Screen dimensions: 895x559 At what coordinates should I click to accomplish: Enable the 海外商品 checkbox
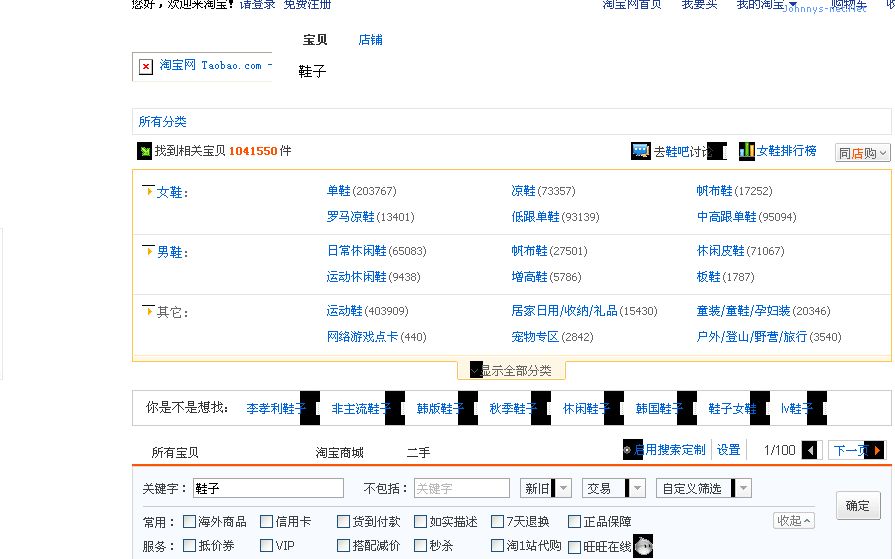[x=189, y=521]
